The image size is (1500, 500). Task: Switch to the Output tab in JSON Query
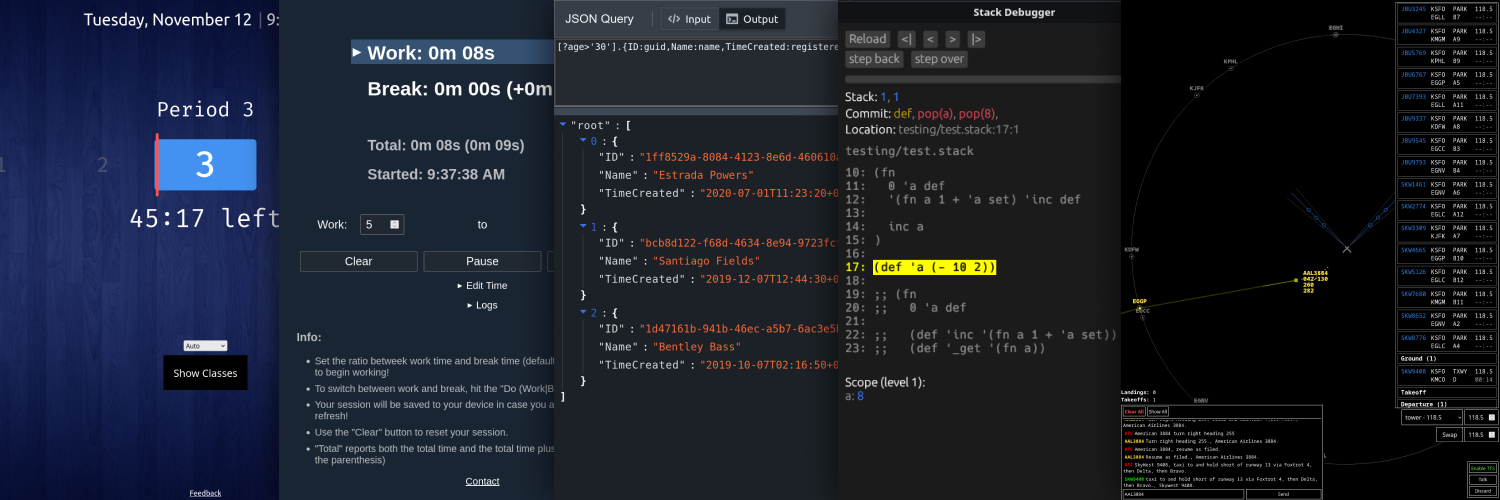752,19
